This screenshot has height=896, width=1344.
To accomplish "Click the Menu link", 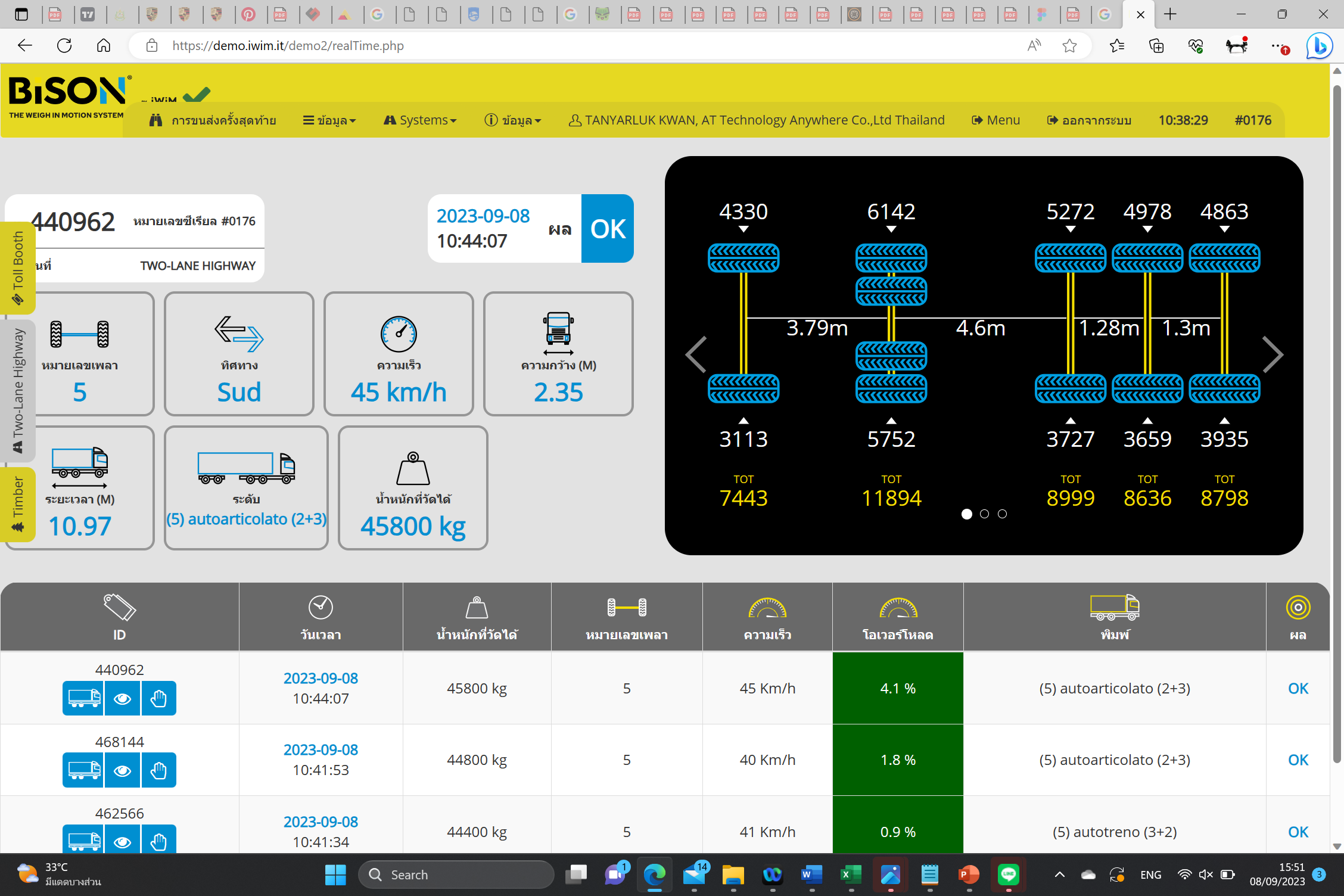I will 995,120.
